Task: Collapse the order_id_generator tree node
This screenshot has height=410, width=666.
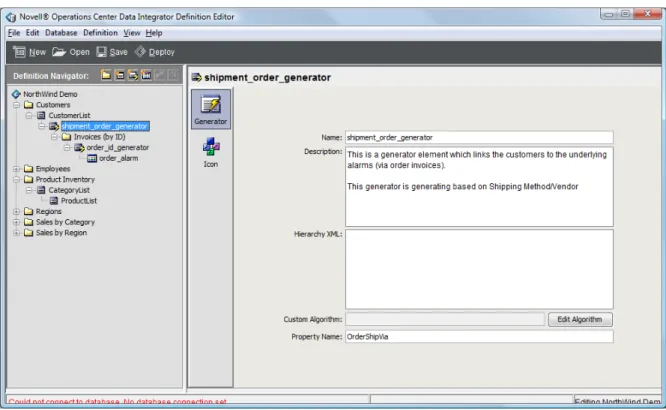Action: coord(68,147)
